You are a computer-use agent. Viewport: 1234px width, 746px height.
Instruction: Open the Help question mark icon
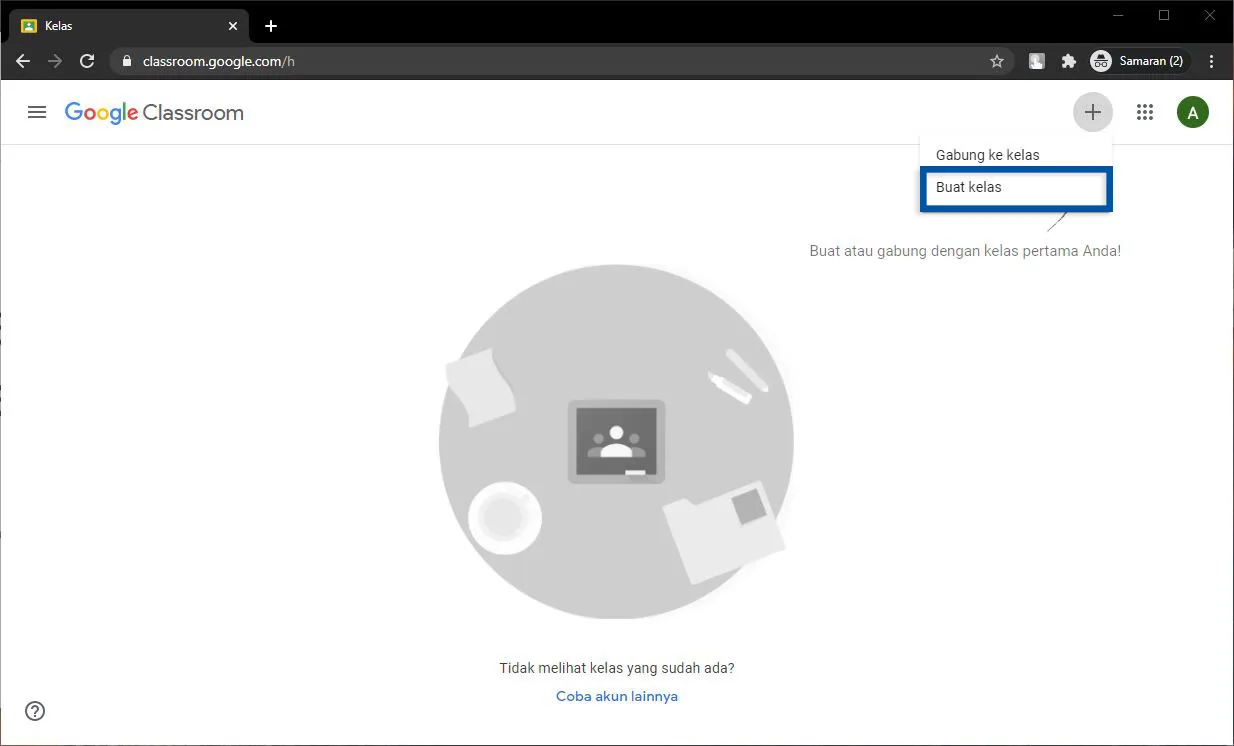click(34, 711)
